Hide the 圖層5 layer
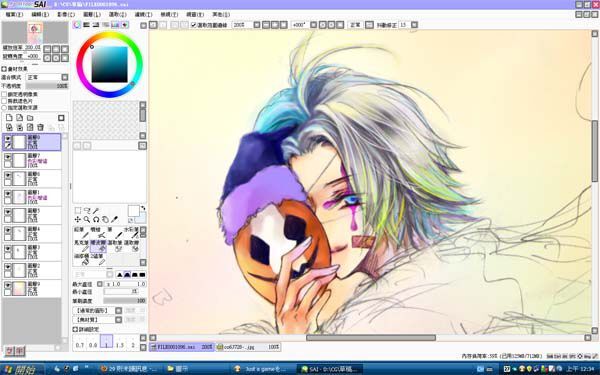600x375 pixels. (x=8, y=212)
